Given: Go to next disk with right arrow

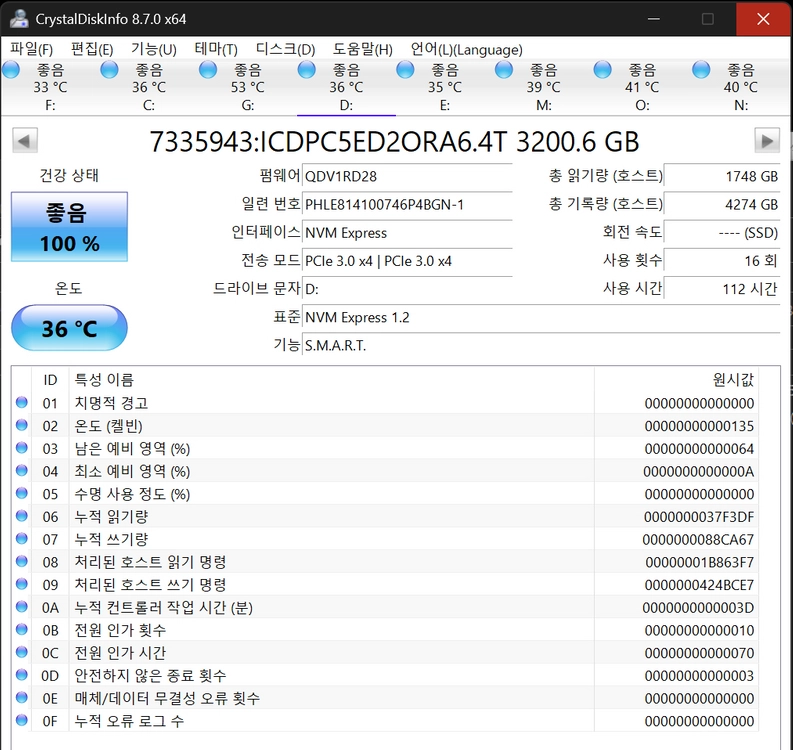Looking at the screenshot, I should (x=767, y=141).
